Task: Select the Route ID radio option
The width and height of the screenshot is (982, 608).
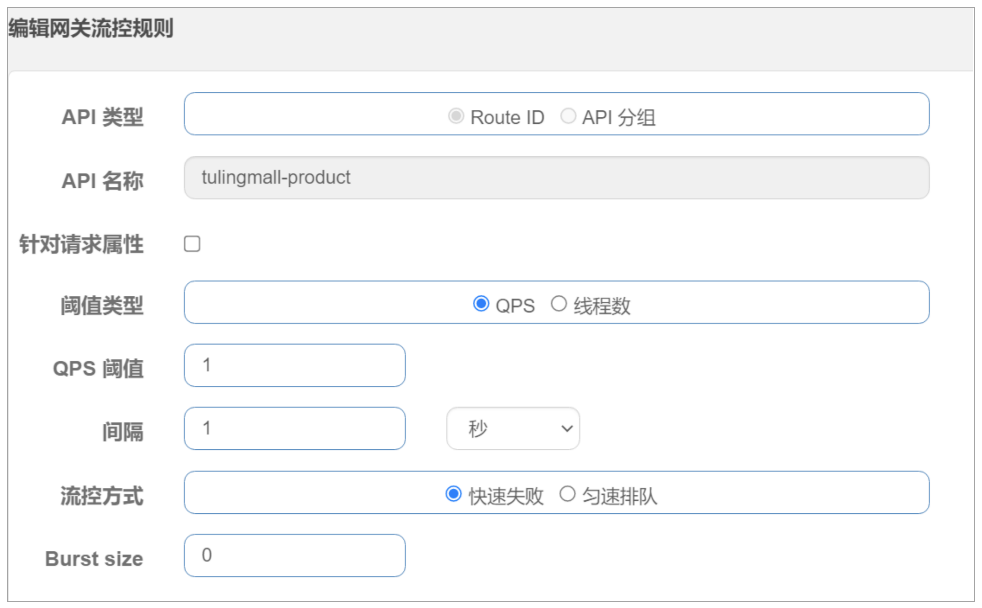Action: click(x=456, y=117)
